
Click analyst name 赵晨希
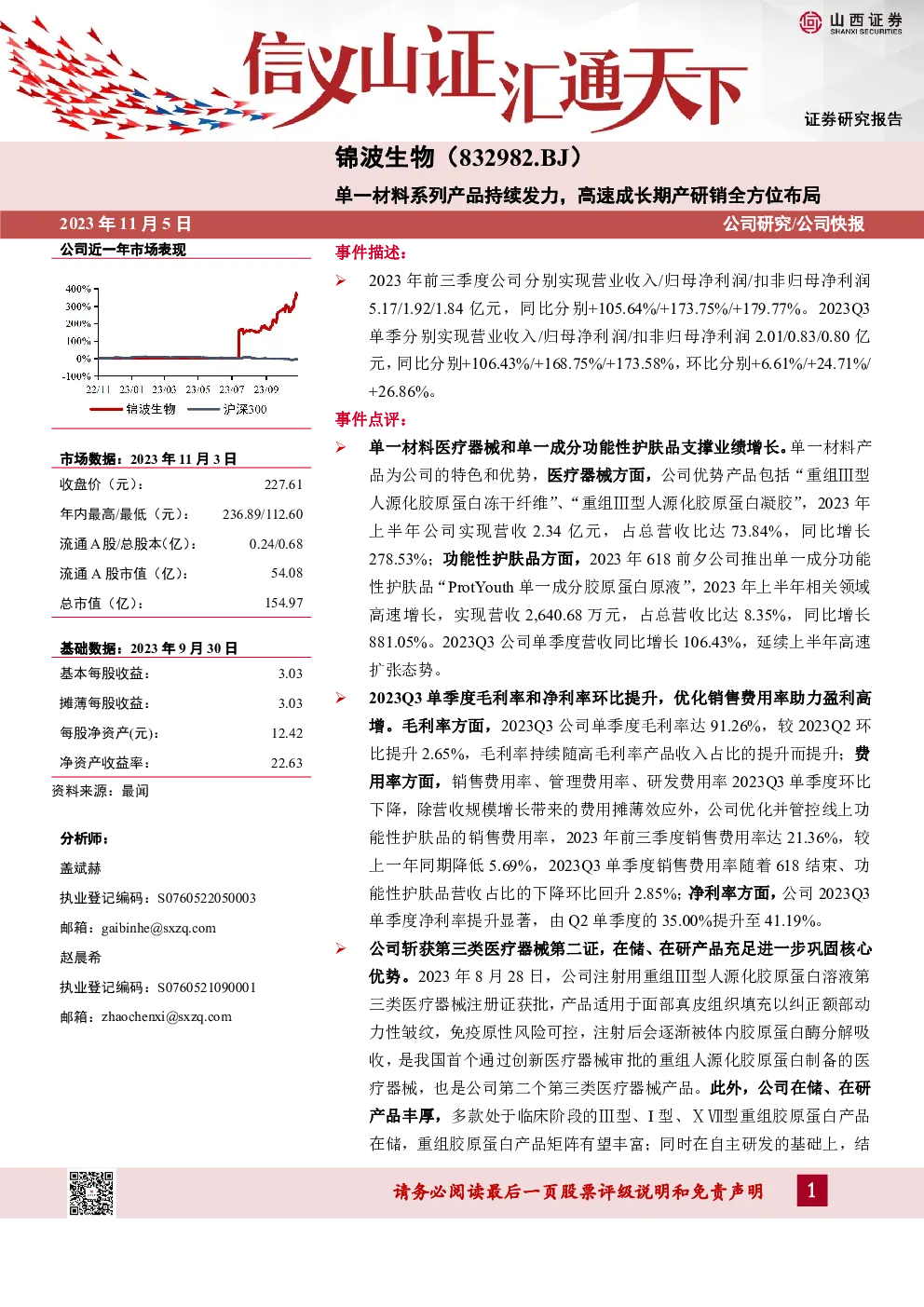coord(80,958)
